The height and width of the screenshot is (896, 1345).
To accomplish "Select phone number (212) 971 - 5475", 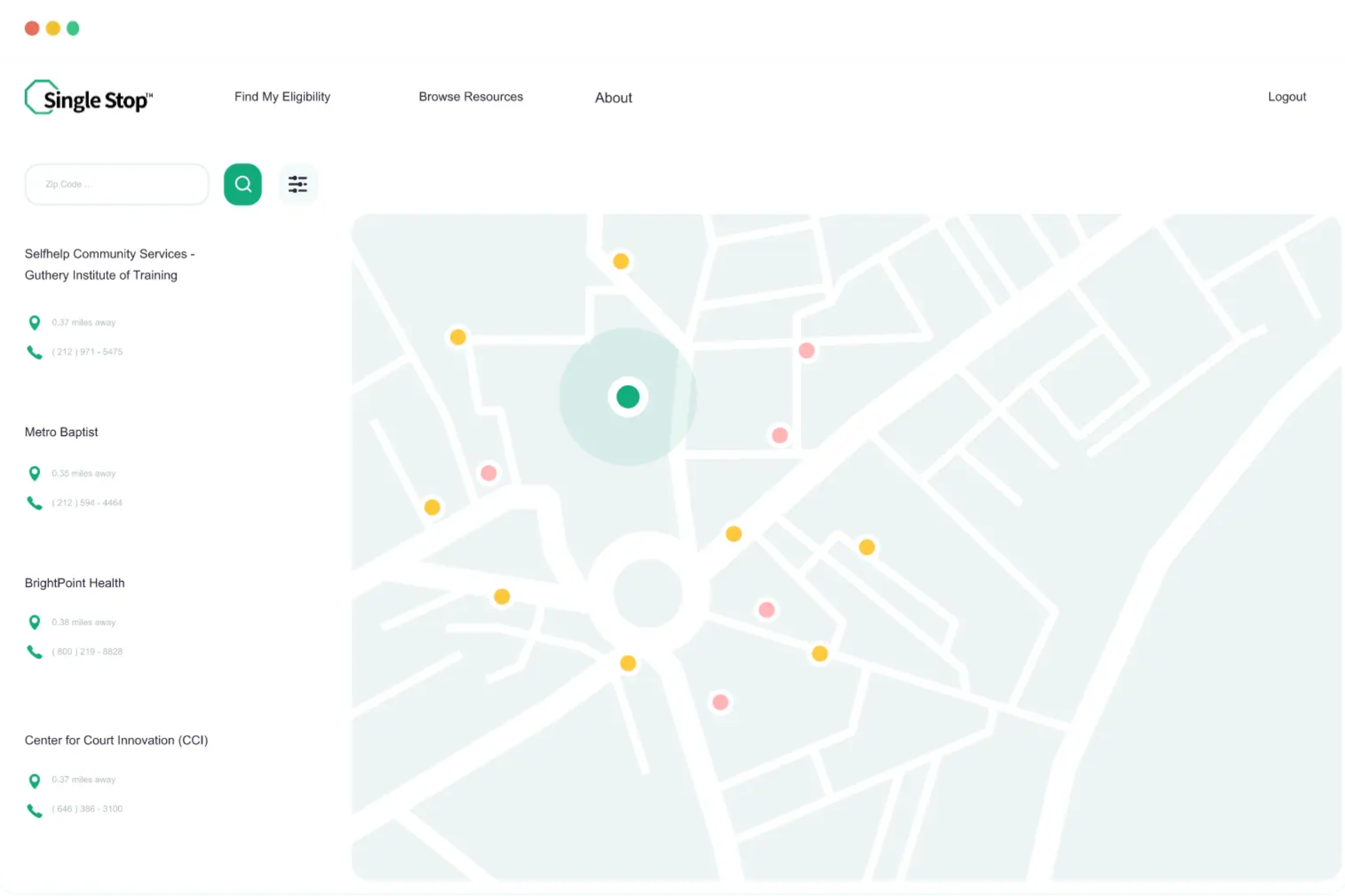I will (x=87, y=352).
